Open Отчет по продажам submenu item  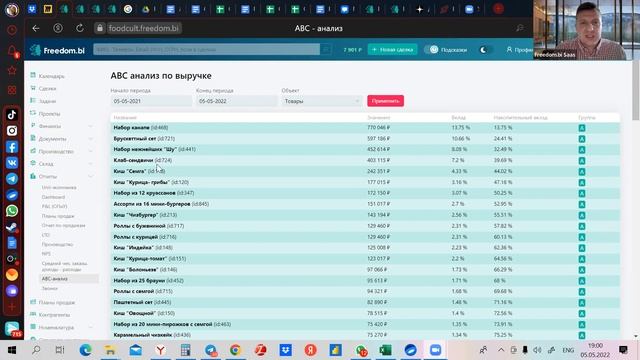coord(64,225)
